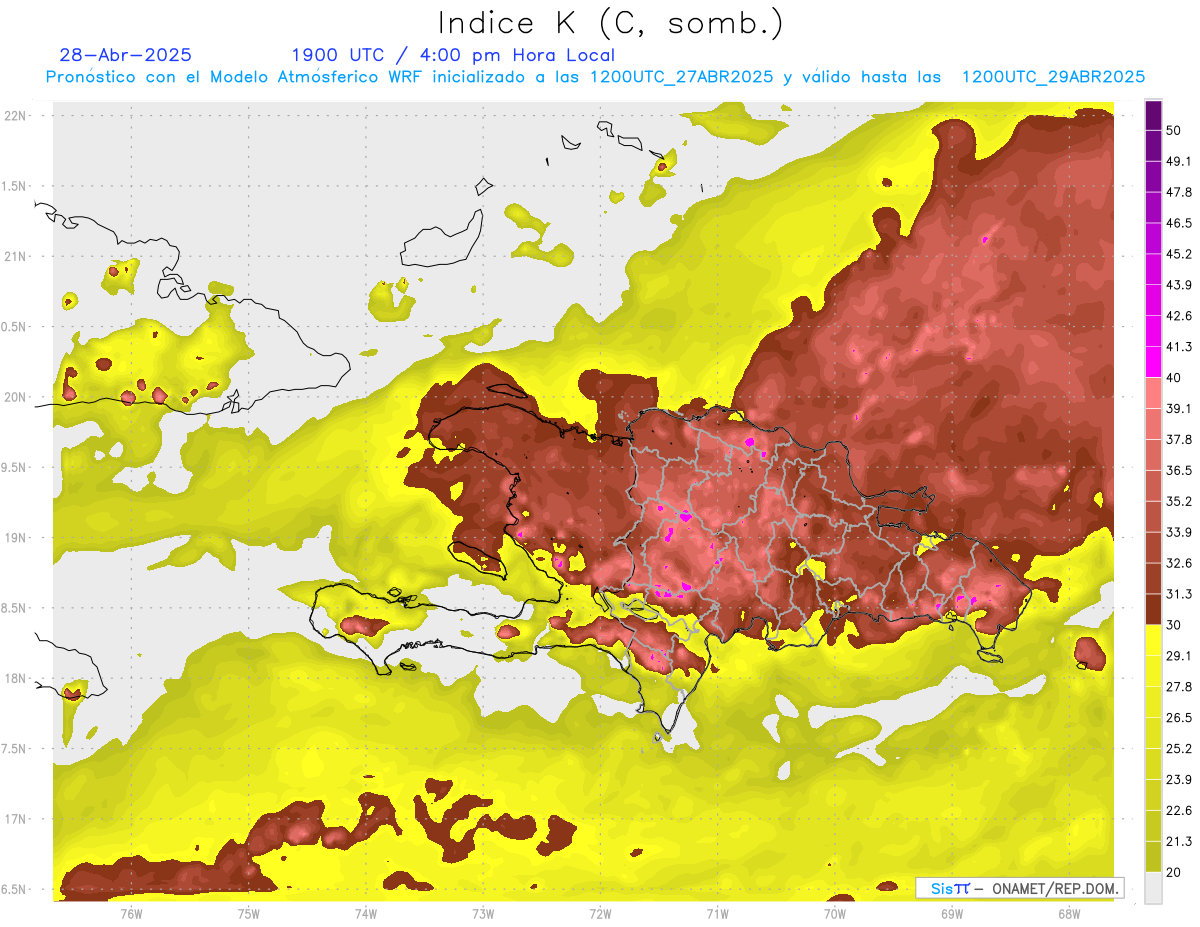1200x927 pixels.
Task: Click the colorbar value "22.6"
Action: 1179,811
